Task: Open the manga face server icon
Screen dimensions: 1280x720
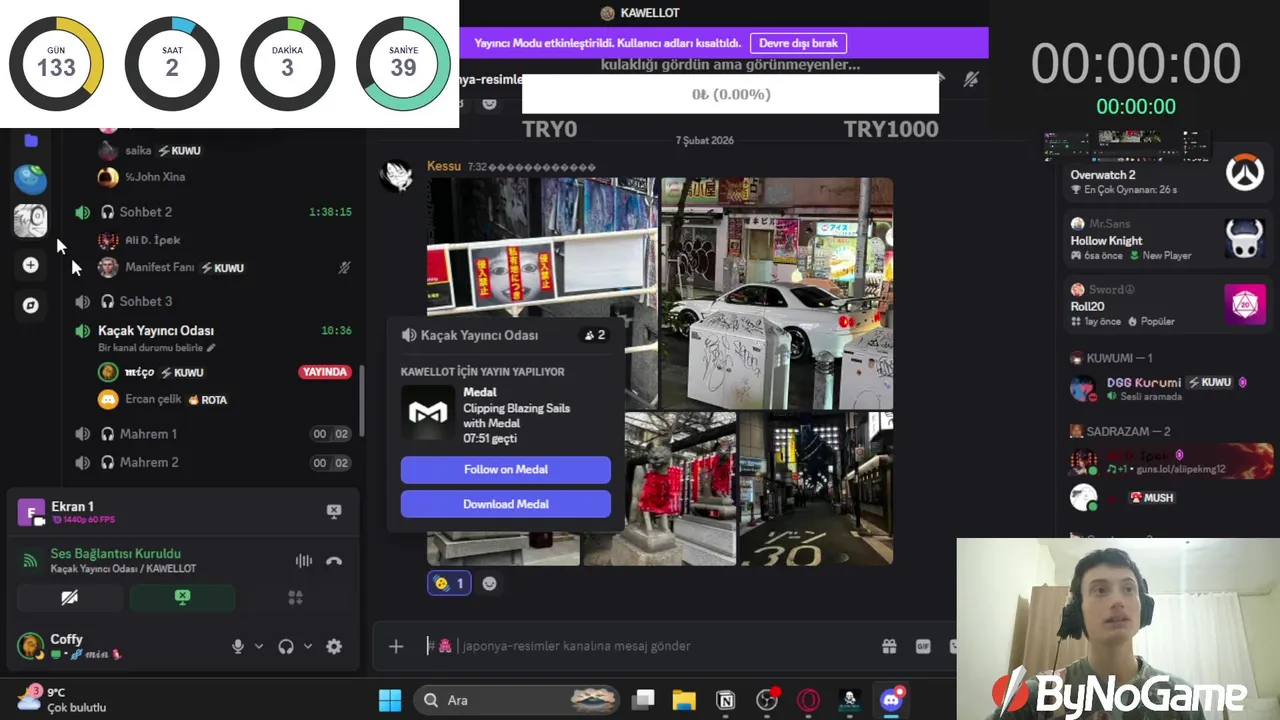Action: [31, 220]
